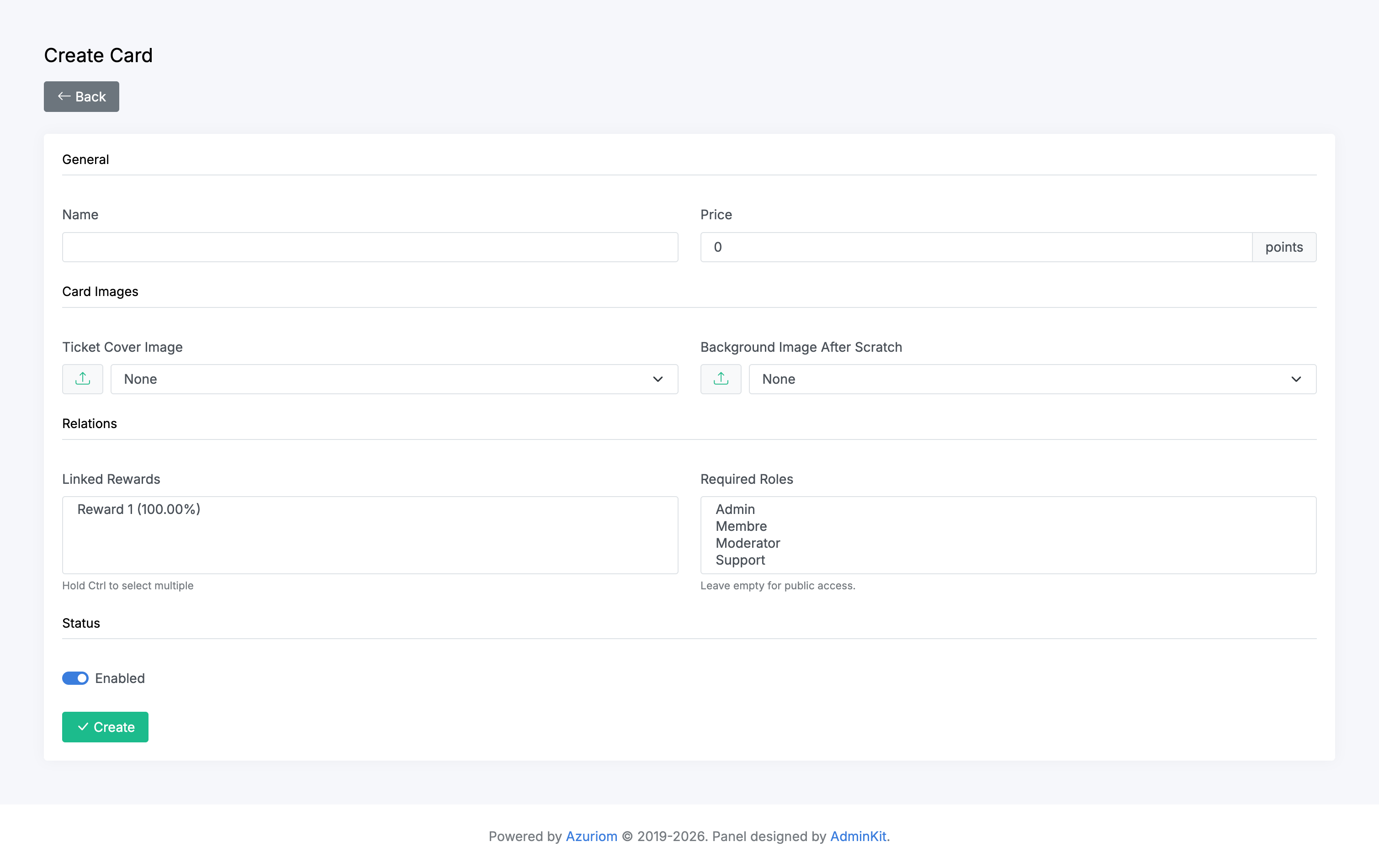1379x868 pixels.
Task: Click into the Price input field
Action: click(x=975, y=247)
